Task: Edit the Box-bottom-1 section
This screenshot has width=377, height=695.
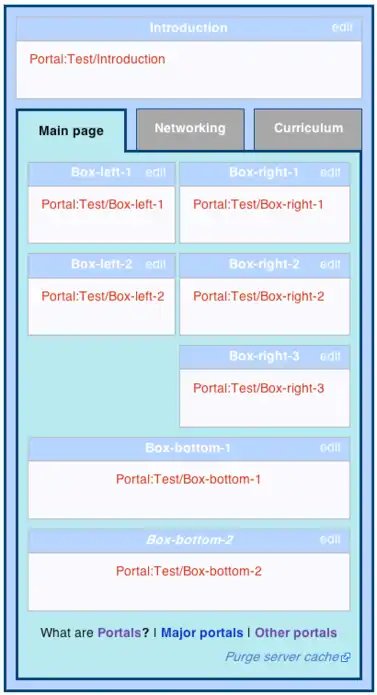Action: pyautogui.click(x=330, y=448)
